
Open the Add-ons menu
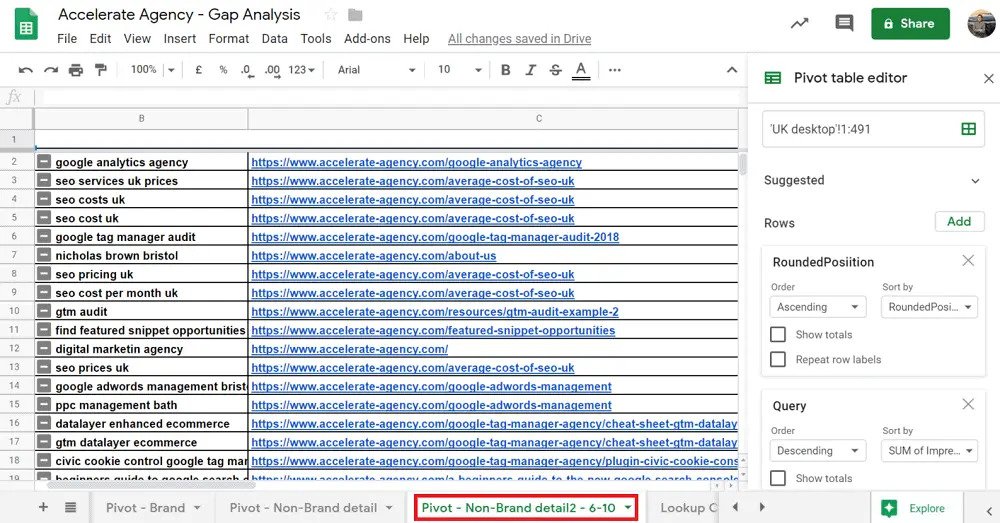pos(367,39)
